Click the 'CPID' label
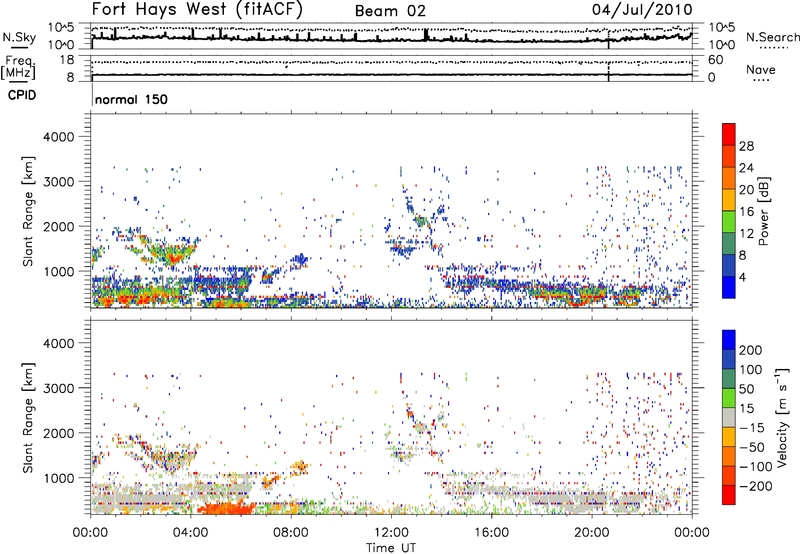800x554 pixels. pyautogui.click(x=22, y=95)
